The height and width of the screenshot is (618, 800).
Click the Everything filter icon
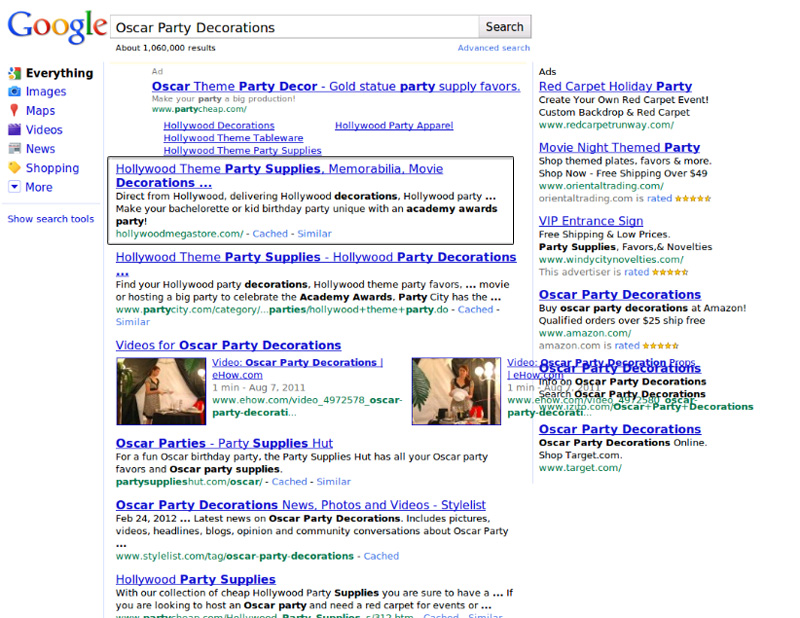point(14,73)
